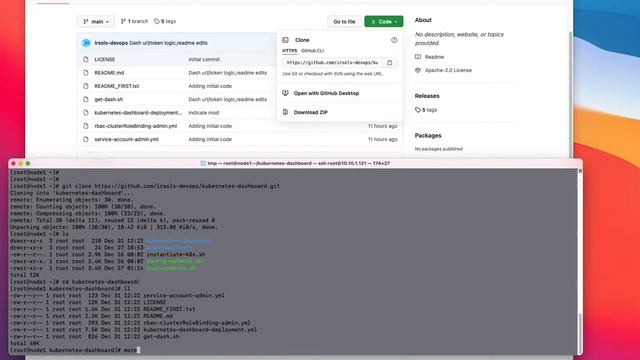This screenshot has width=640, height=360.
Task: Click the book icon beside Readme
Action: tap(418, 57)
